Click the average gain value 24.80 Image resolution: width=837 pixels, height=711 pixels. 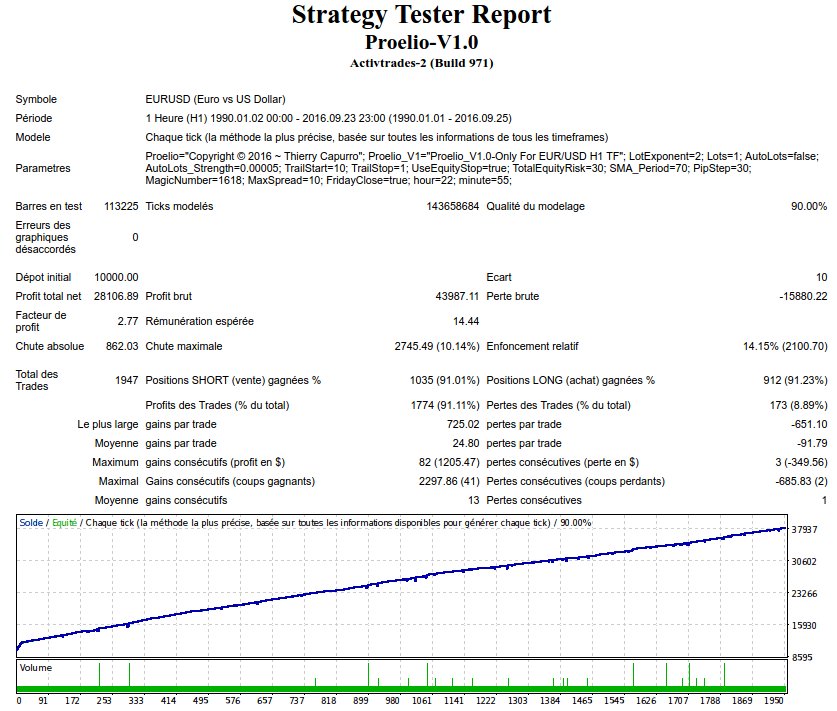[x=465, y=443]
